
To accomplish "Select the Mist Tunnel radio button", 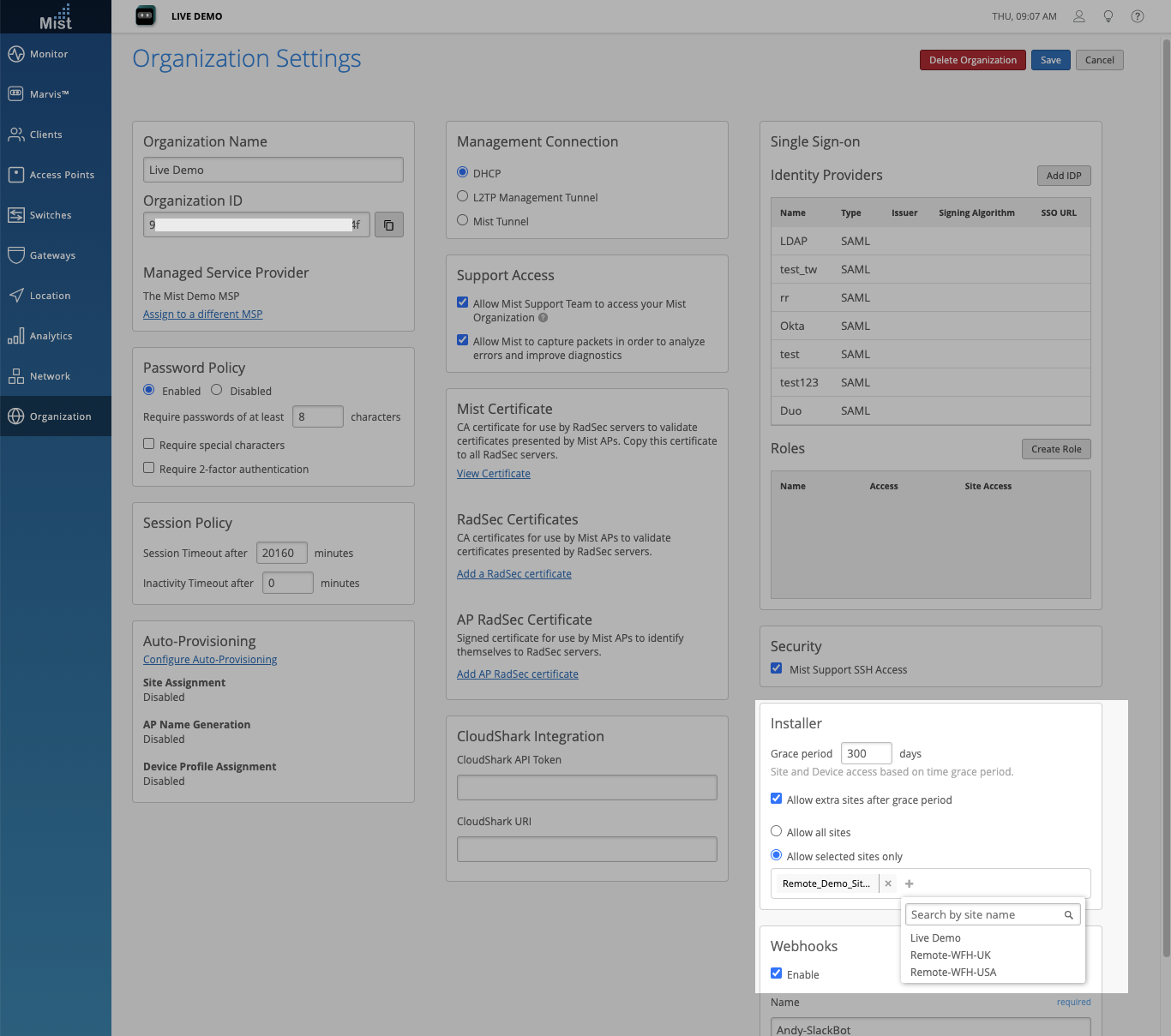I will coord(463,220).
